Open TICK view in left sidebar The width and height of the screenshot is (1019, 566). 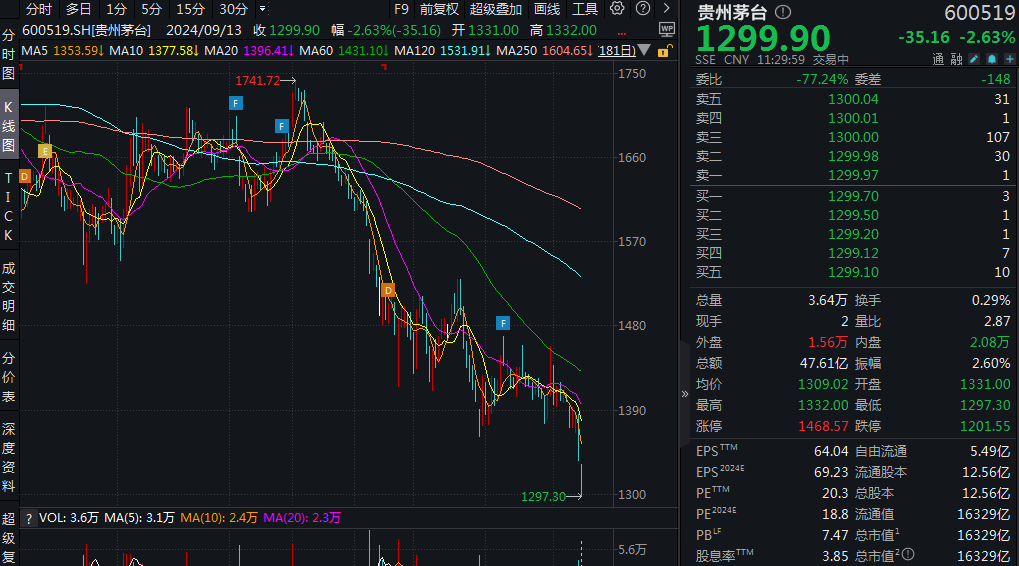coord(8,207)
